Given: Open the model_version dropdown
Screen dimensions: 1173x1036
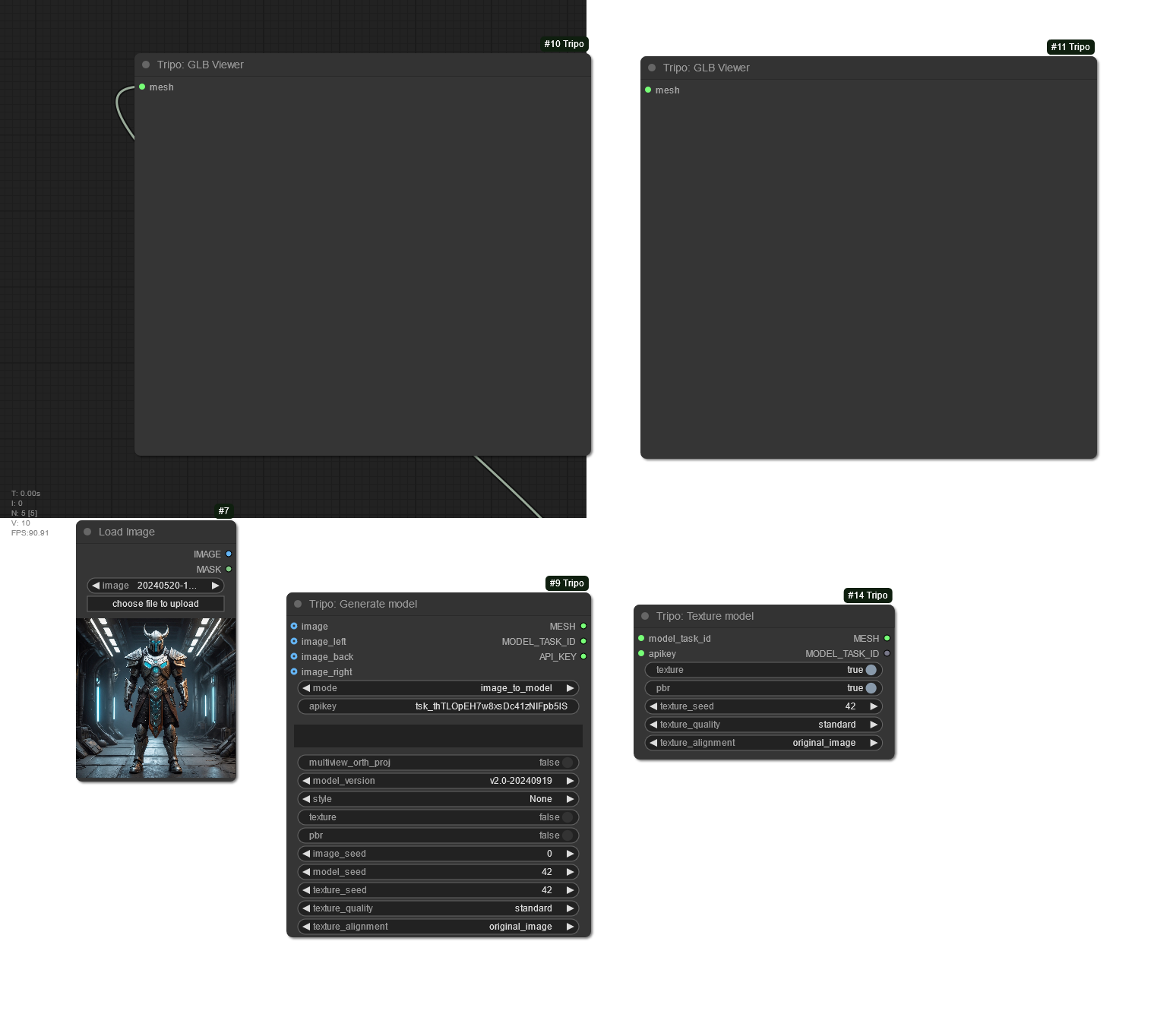Looking at the screenshot, I should click(x=438, y=781).
